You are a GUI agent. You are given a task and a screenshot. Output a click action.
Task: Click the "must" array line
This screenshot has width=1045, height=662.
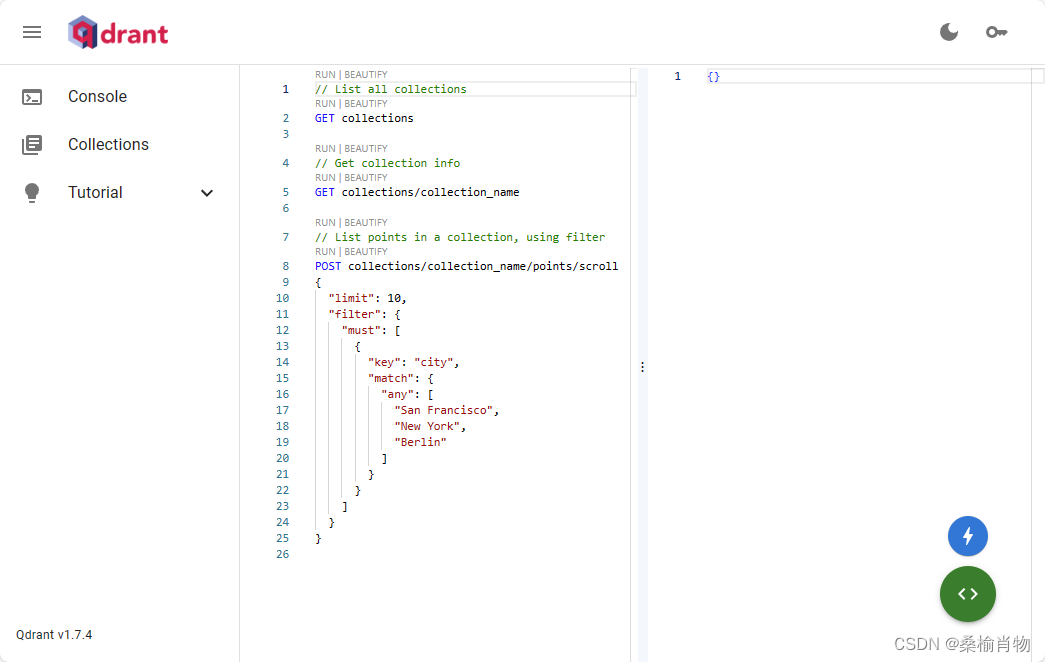[371, 331]
